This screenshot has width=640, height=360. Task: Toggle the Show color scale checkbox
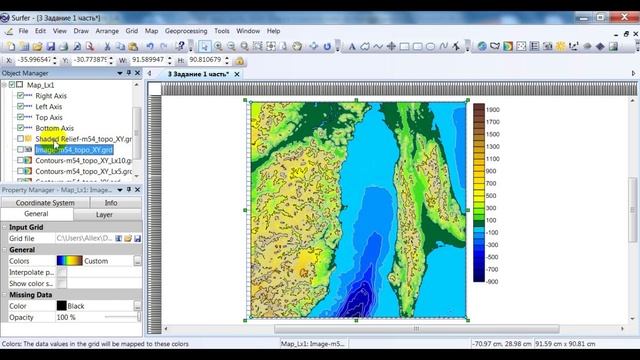point(61,283)
